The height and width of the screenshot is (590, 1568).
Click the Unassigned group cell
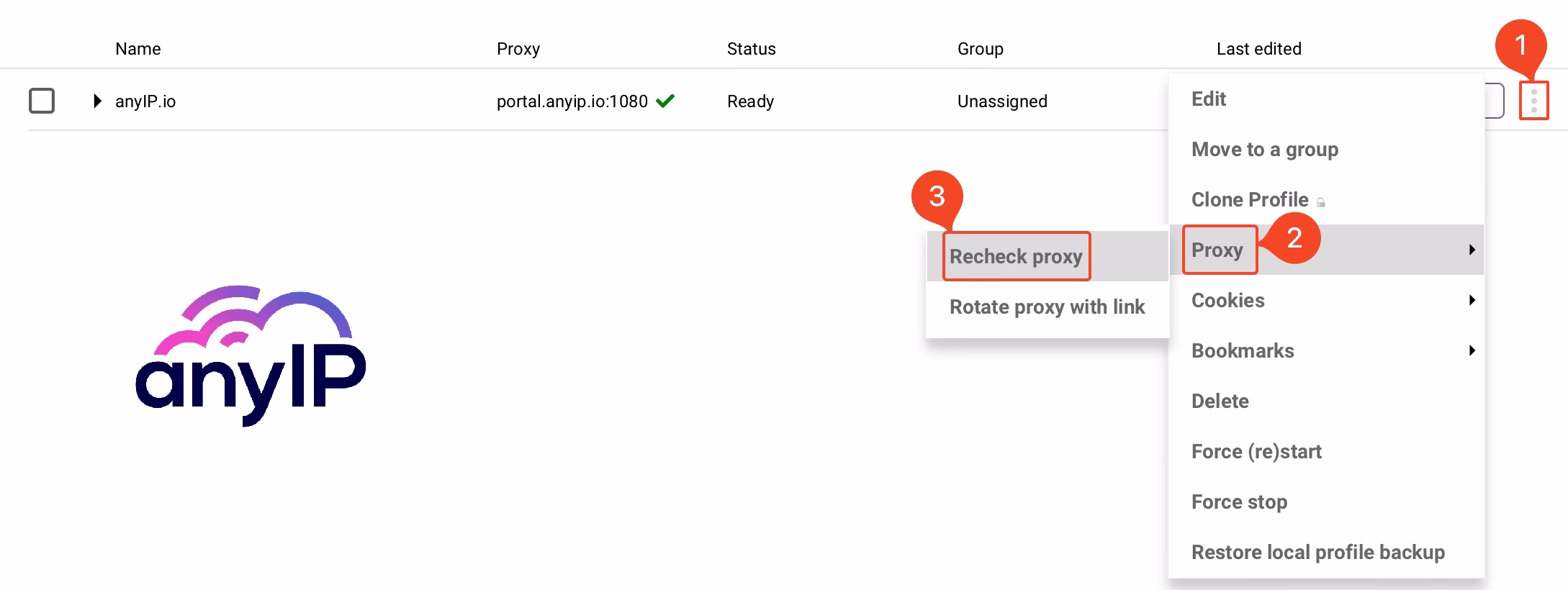pyautogui.click(x=1002, y=101)
